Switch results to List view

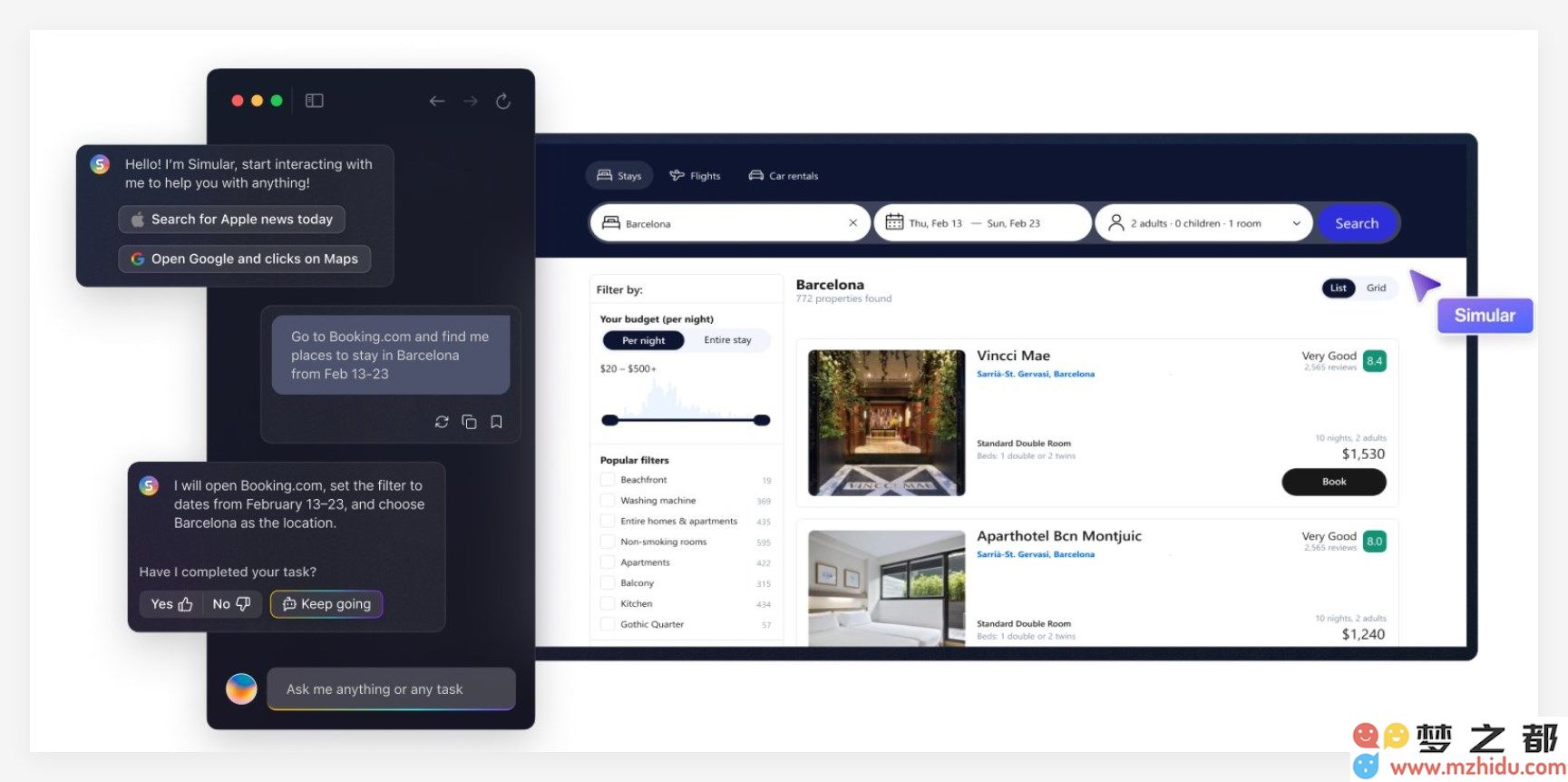click(x=1339, y=288)
